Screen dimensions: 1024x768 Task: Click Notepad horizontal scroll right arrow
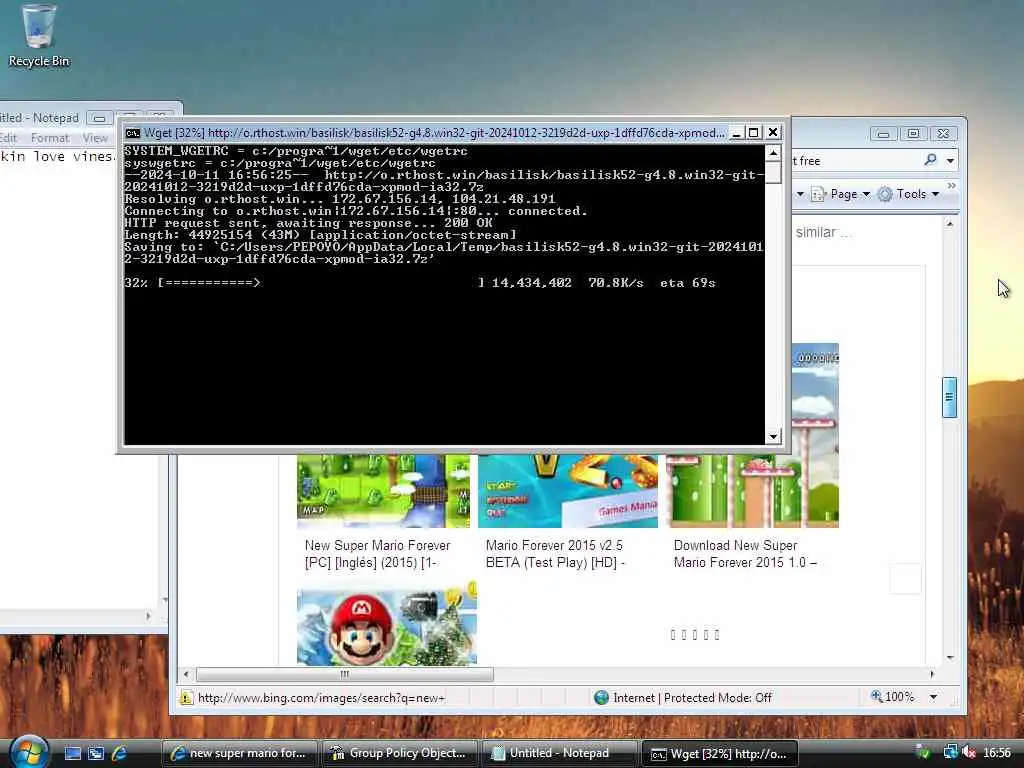(148, 615)
